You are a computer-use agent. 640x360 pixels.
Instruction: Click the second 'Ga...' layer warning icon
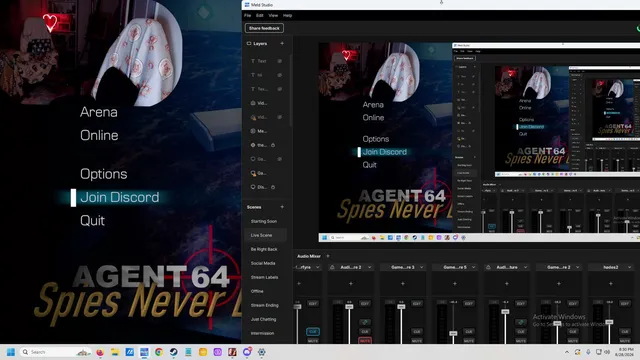click(253, 173)
